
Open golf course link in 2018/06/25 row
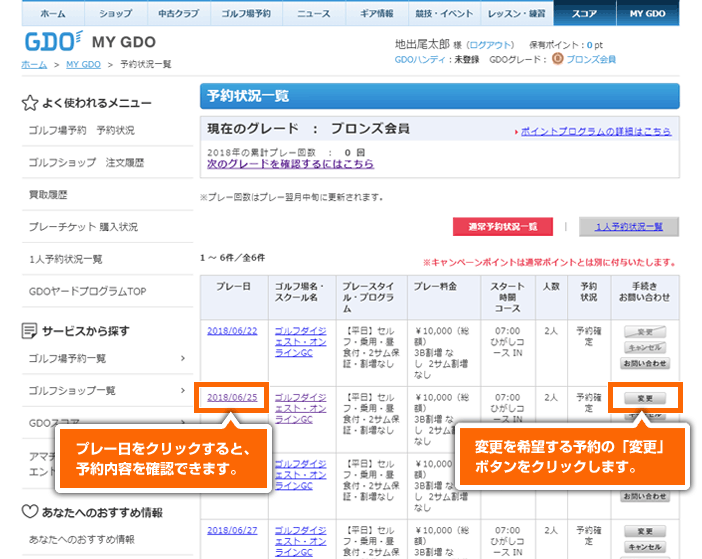(300, 408)
